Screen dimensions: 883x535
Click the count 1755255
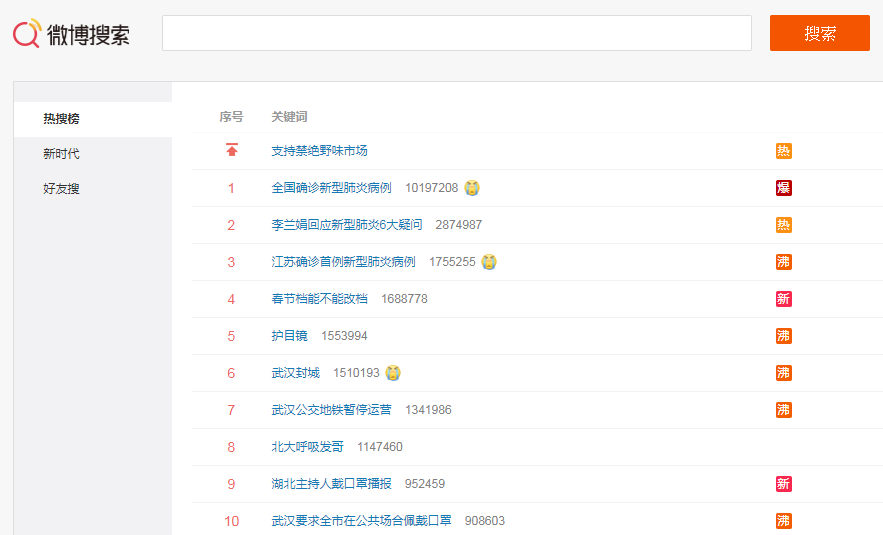click(x=452, y=262)
